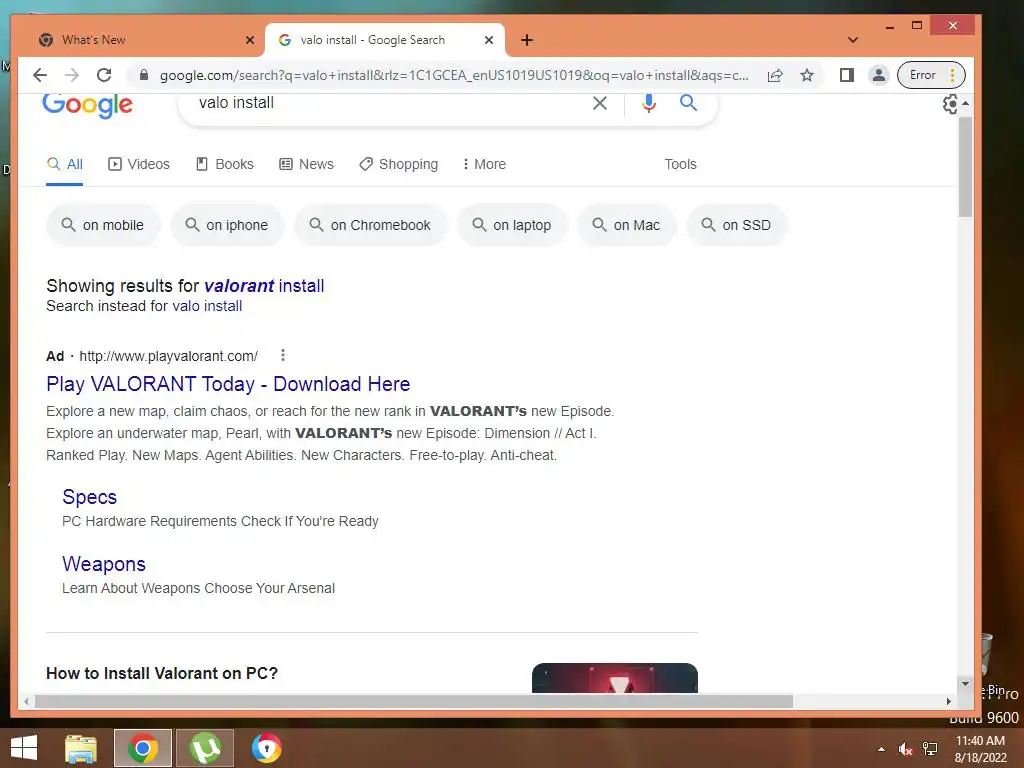
Task: Select the All results tab
Action: [x=65, y=164]
